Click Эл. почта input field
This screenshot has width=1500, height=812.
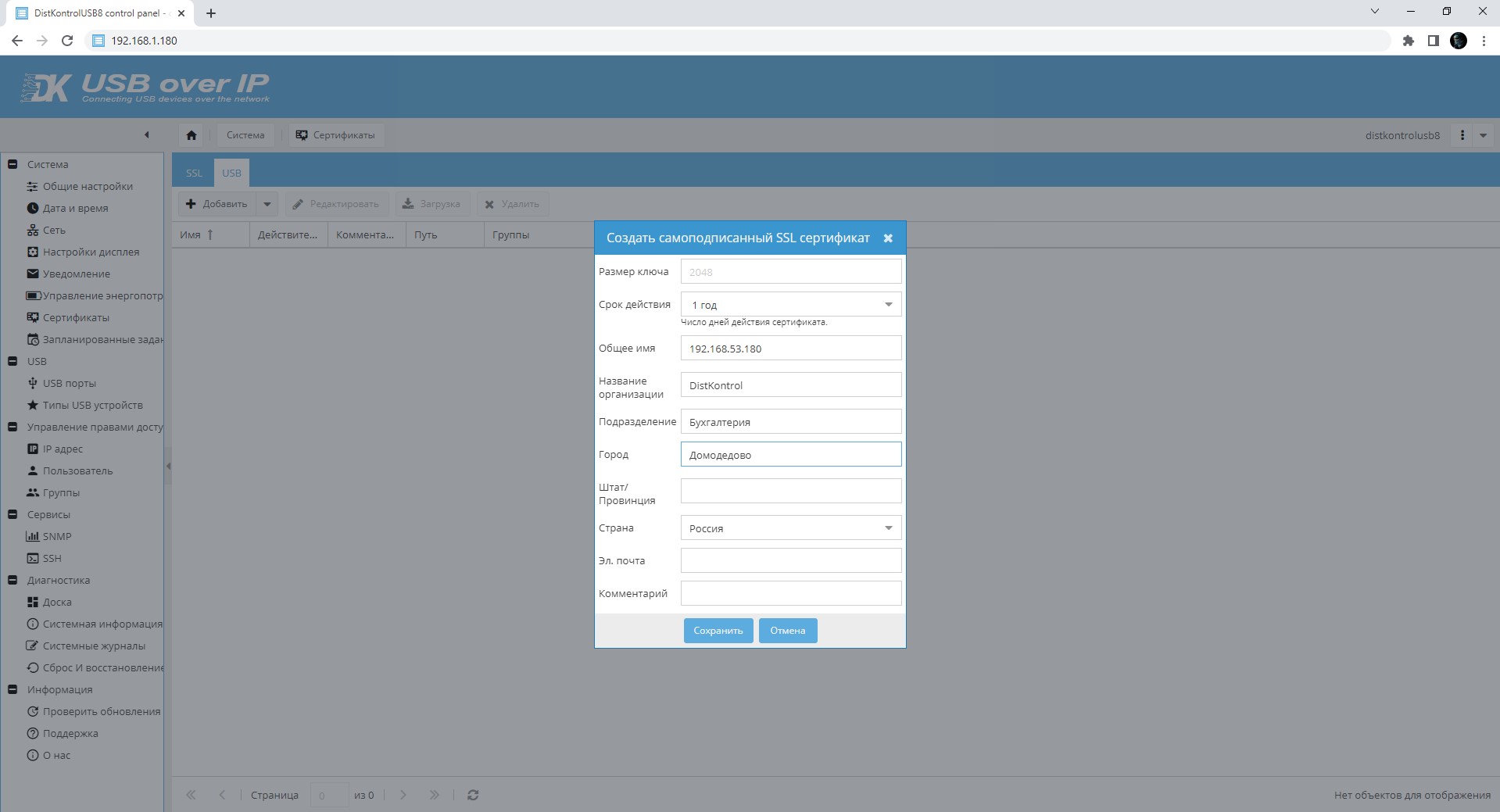tap(791, 561)
